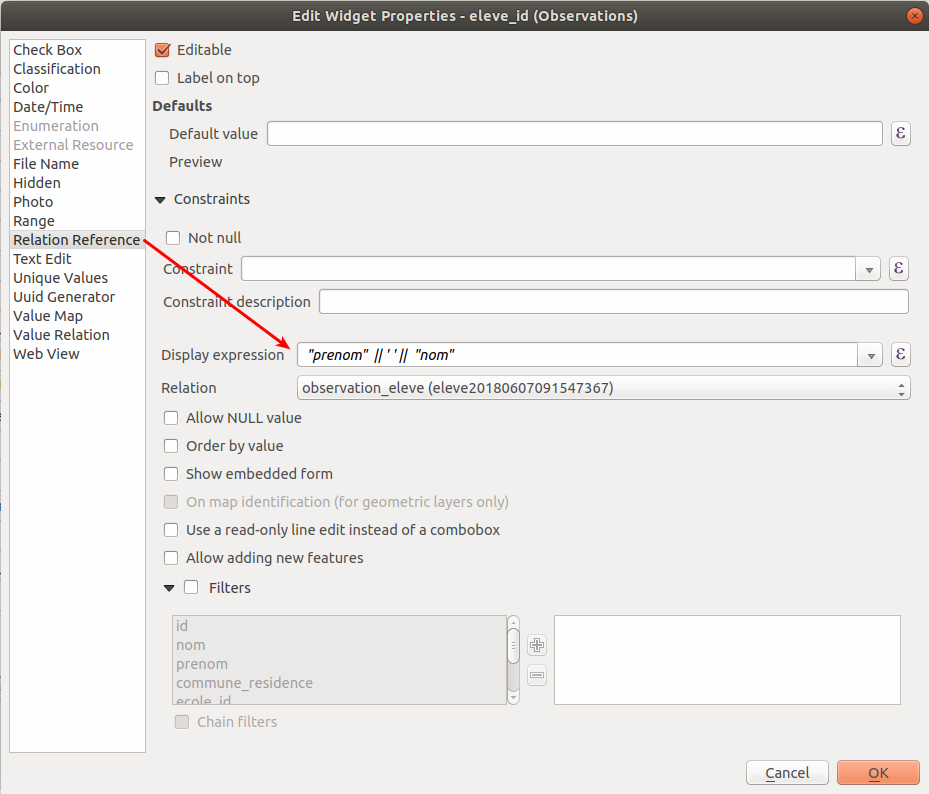Click the Constraint description field
929x794 pixels.
point(614,302)
